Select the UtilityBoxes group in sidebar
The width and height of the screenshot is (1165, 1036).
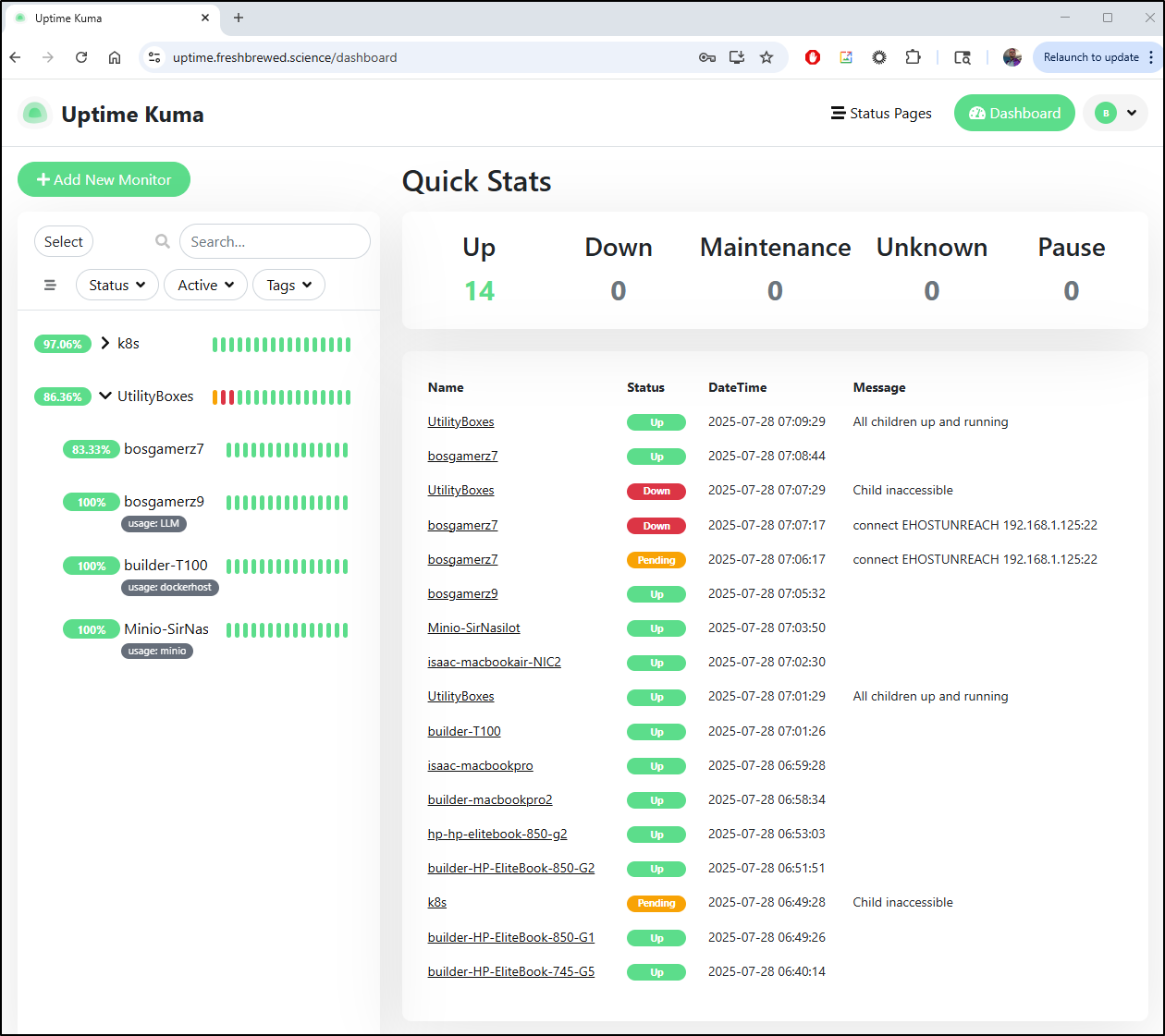(155, 396)
